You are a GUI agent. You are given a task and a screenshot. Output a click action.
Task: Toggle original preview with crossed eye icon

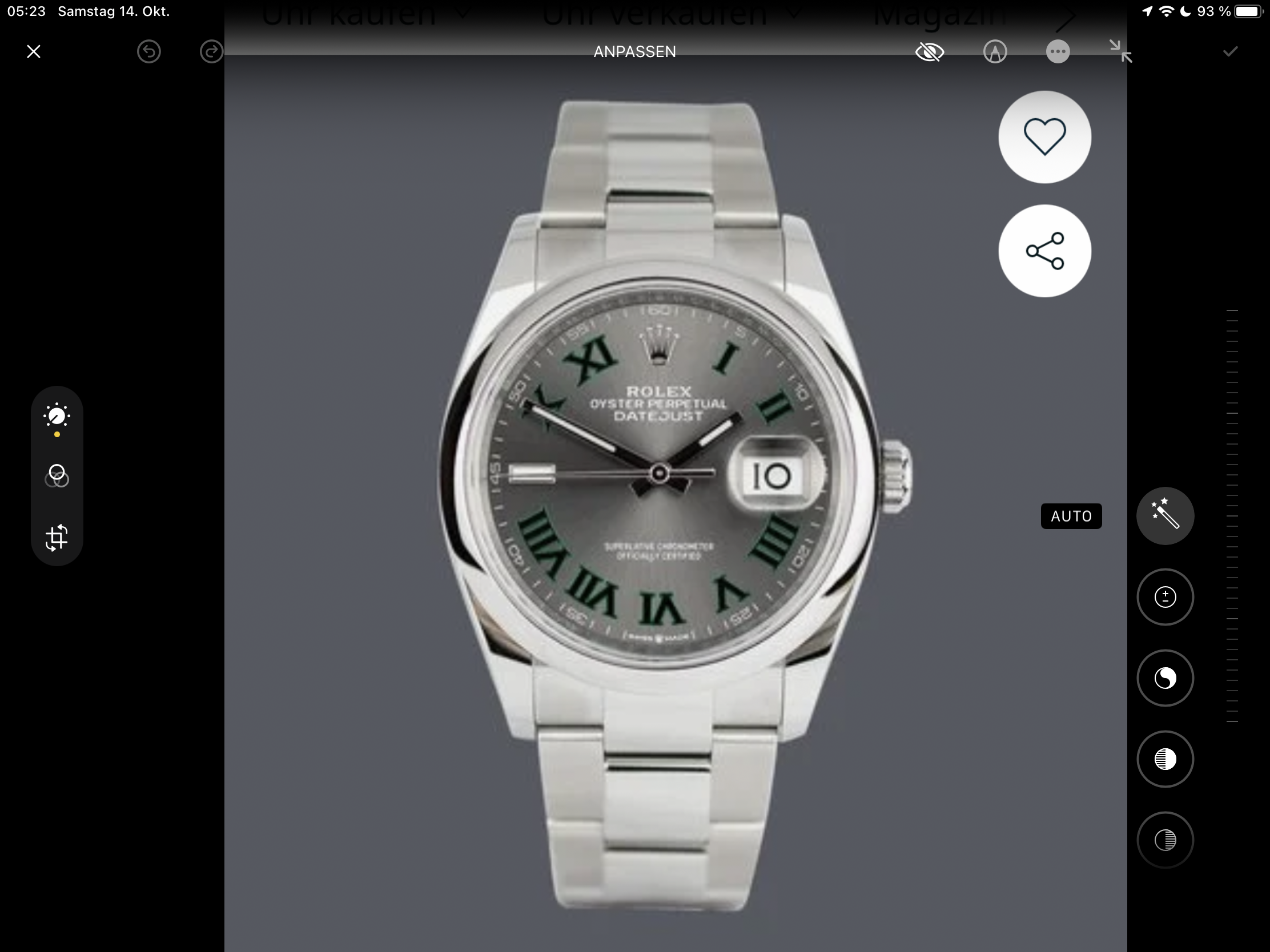(x=930, y=51)
